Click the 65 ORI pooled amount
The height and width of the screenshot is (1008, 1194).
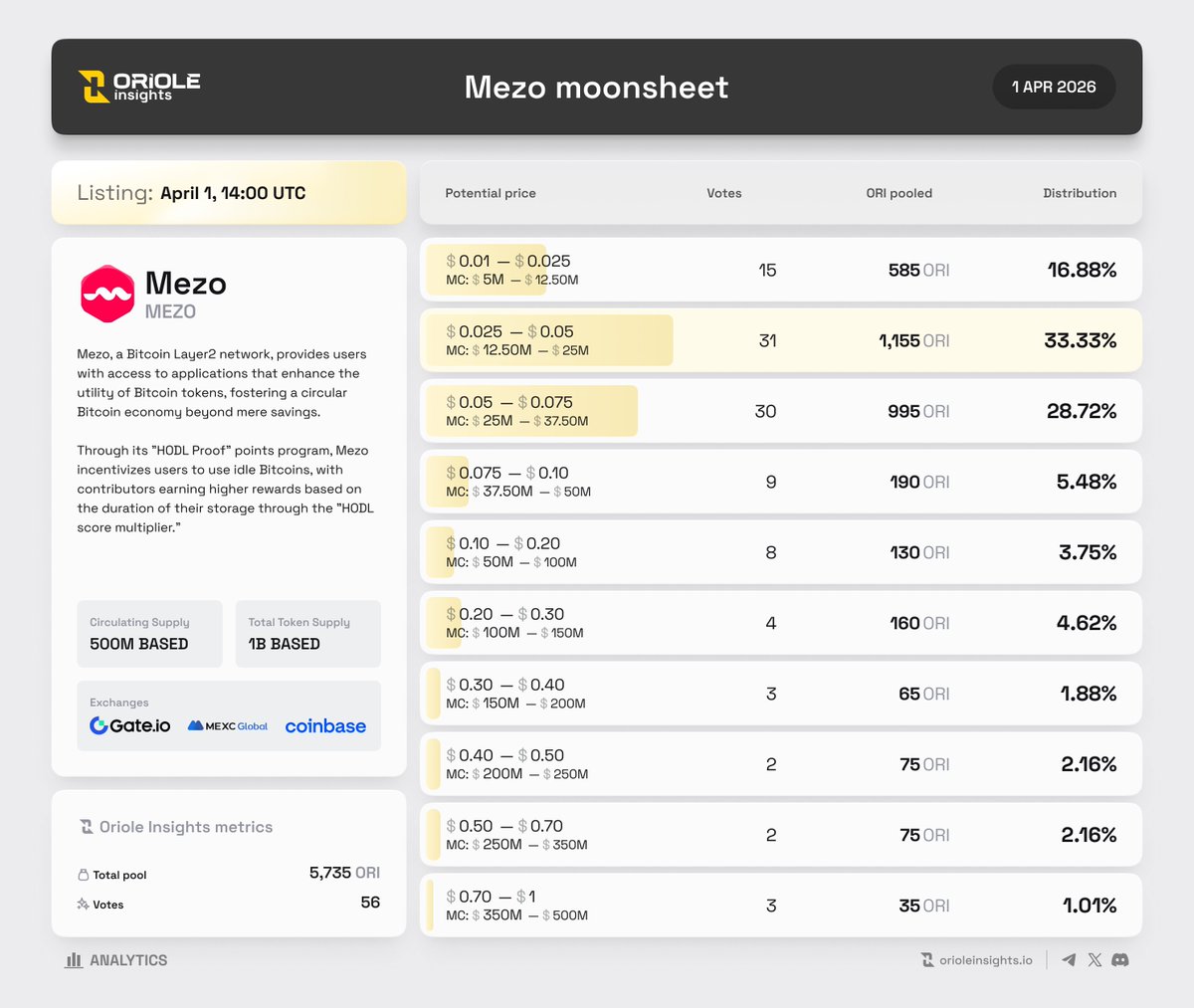coord(923,694)
